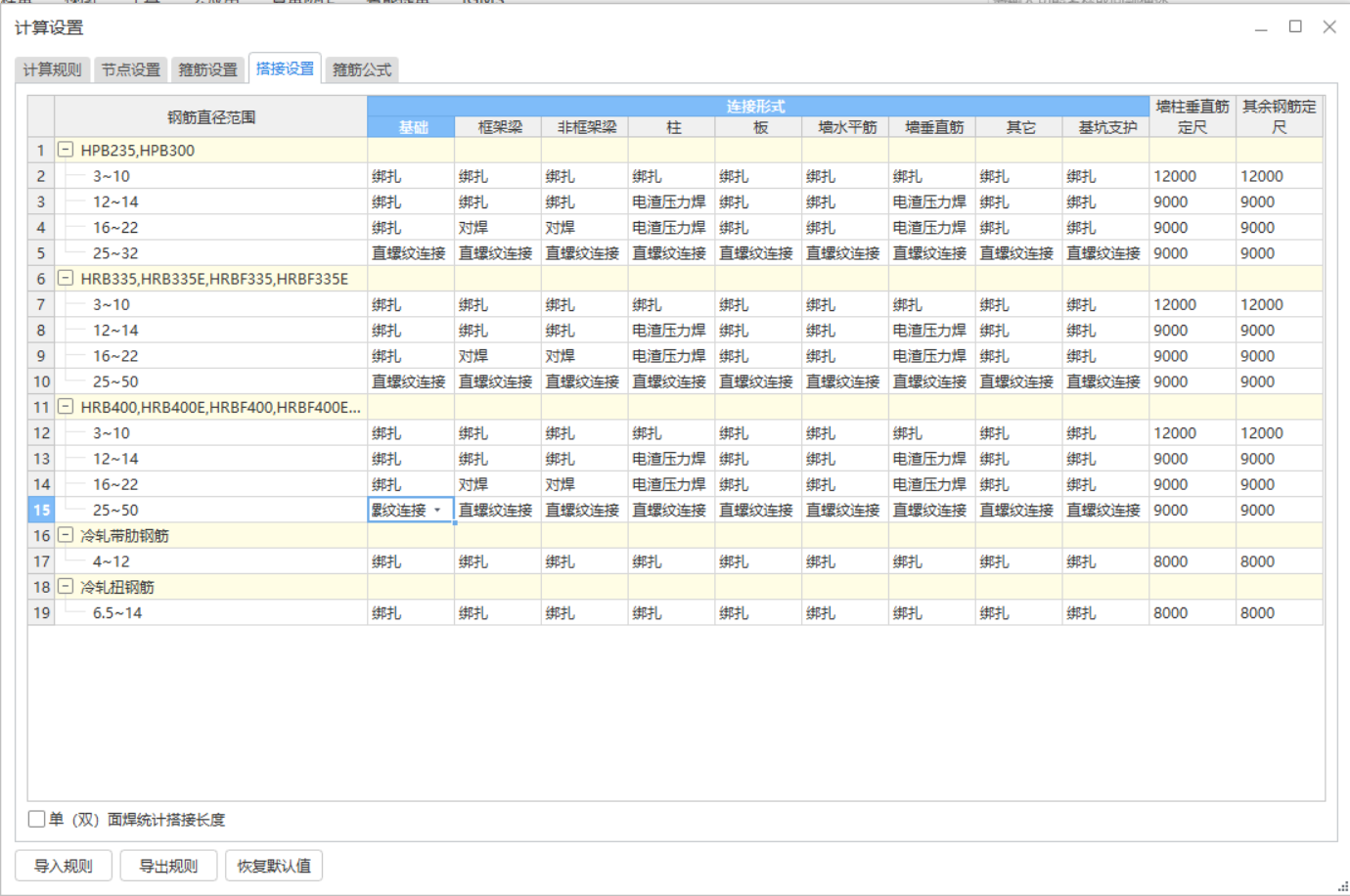Select row 4 框架梁 cell 对焊
Image resolution: width=1350 pixels, height=896 pixels.
click(x=498, y=227)
